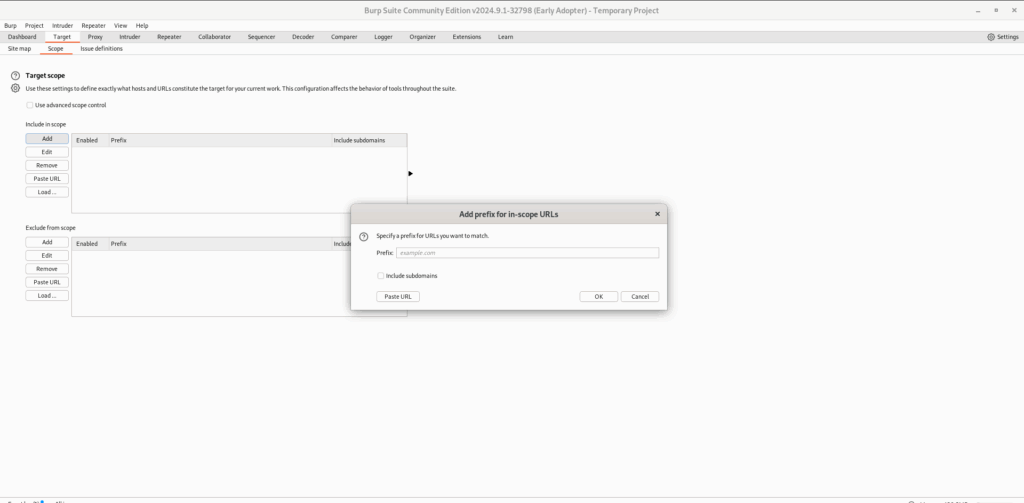Open the View menu

click(x=121, y=25)
